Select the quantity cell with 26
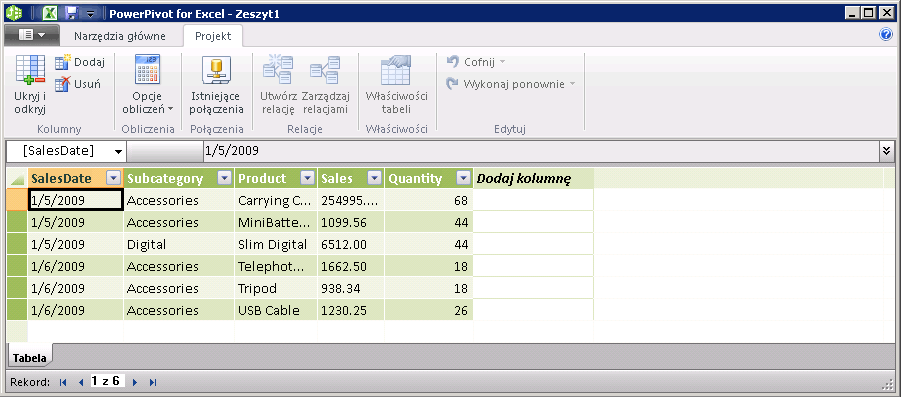 pyautogui.click(x=429, y=310)
